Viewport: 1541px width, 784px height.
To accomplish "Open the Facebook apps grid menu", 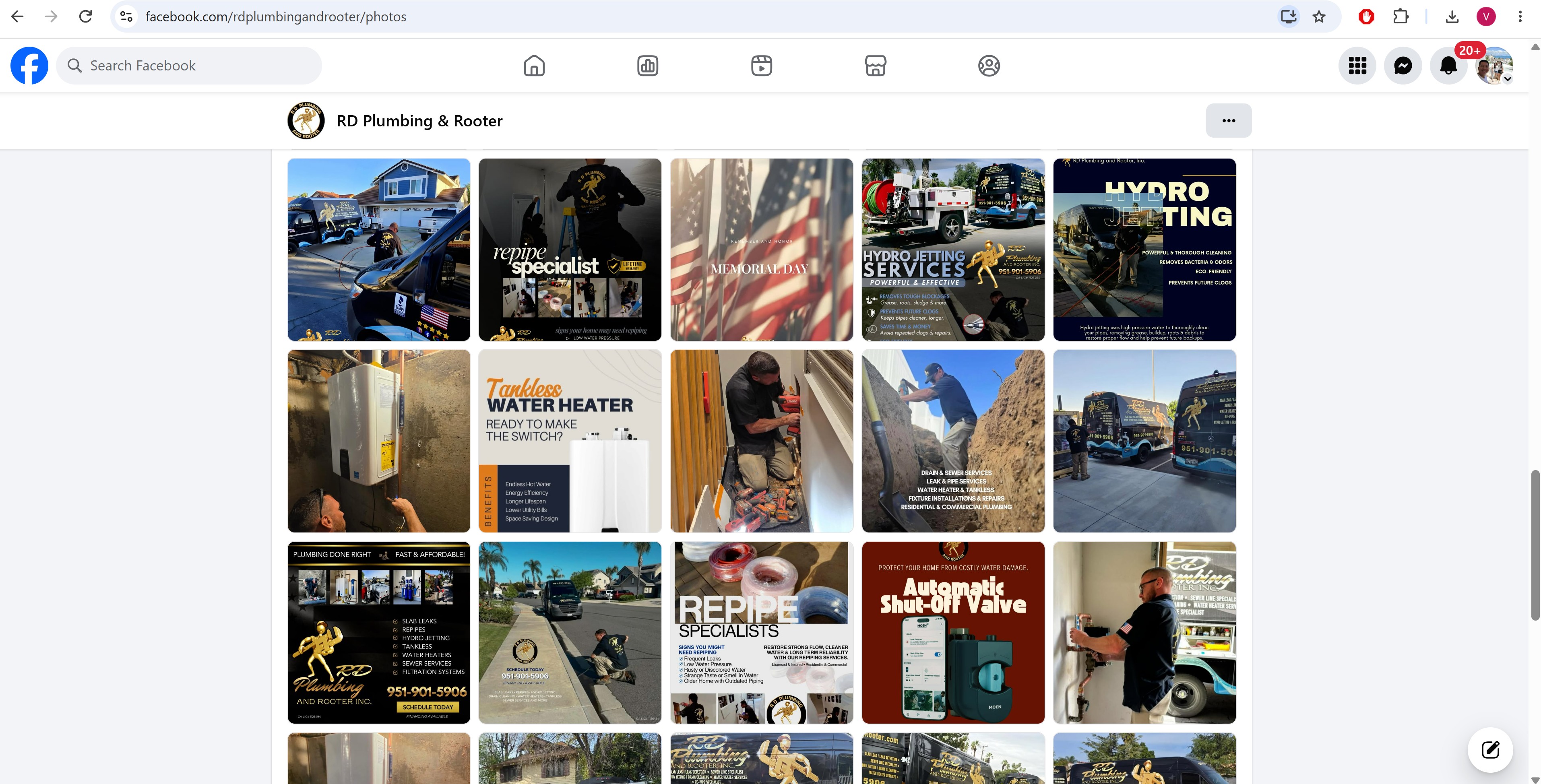I will pos(1357,66).
